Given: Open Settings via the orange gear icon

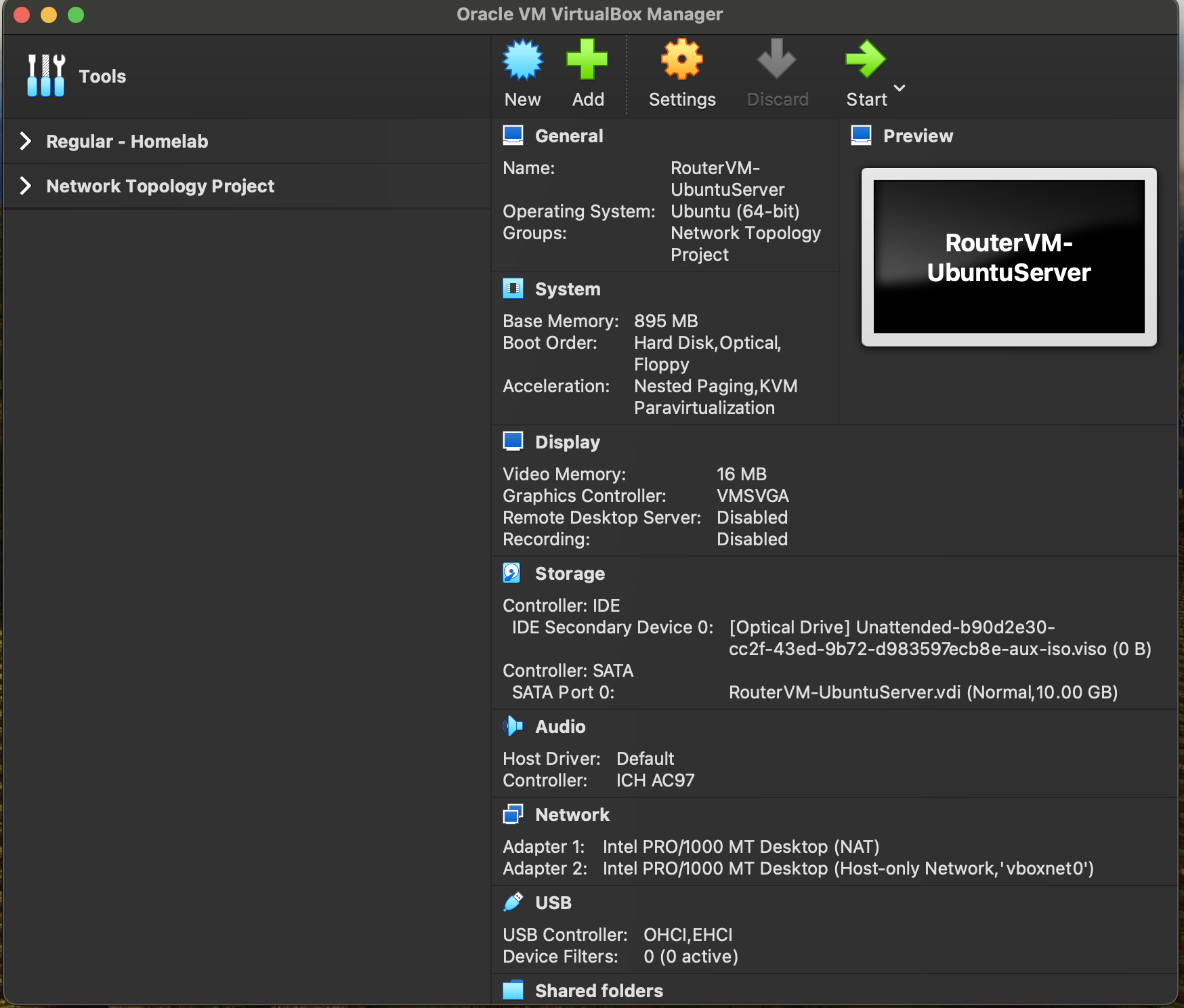Looking at the screenshot, I should click(x=682, y=60).
